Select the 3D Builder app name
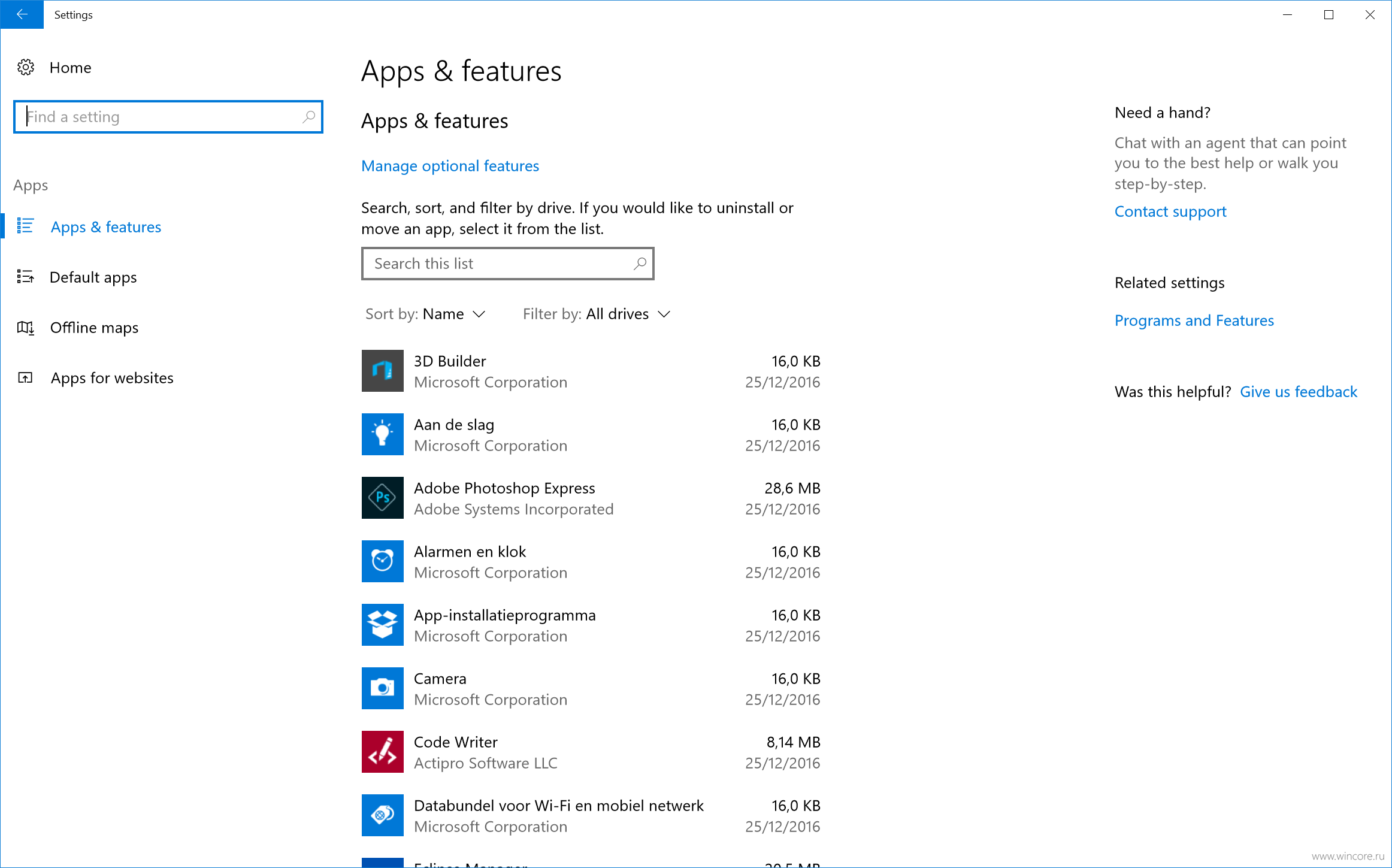Image resolution: width=1392 pixels, height=868 pixels. [450, 361]
